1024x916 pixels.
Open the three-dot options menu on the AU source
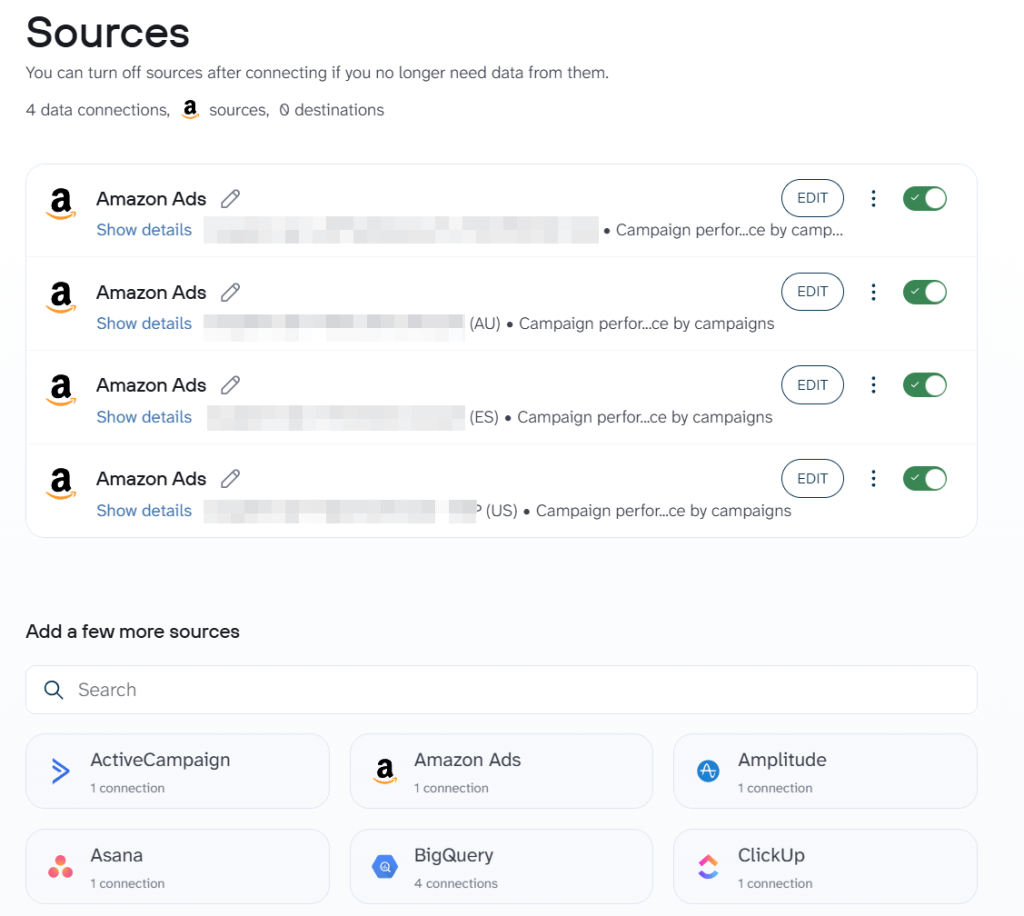pos(873,291)
